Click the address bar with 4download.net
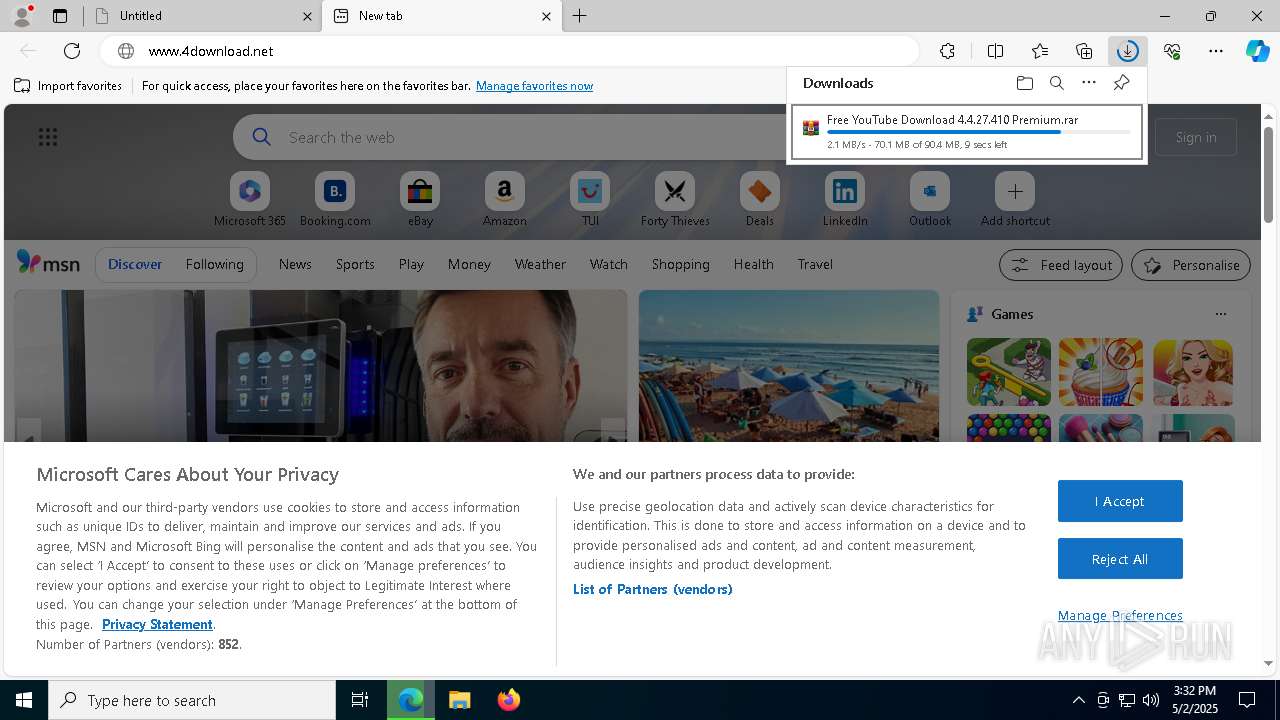This screenshot has height=720, width=1280. [x=510, y=51]
